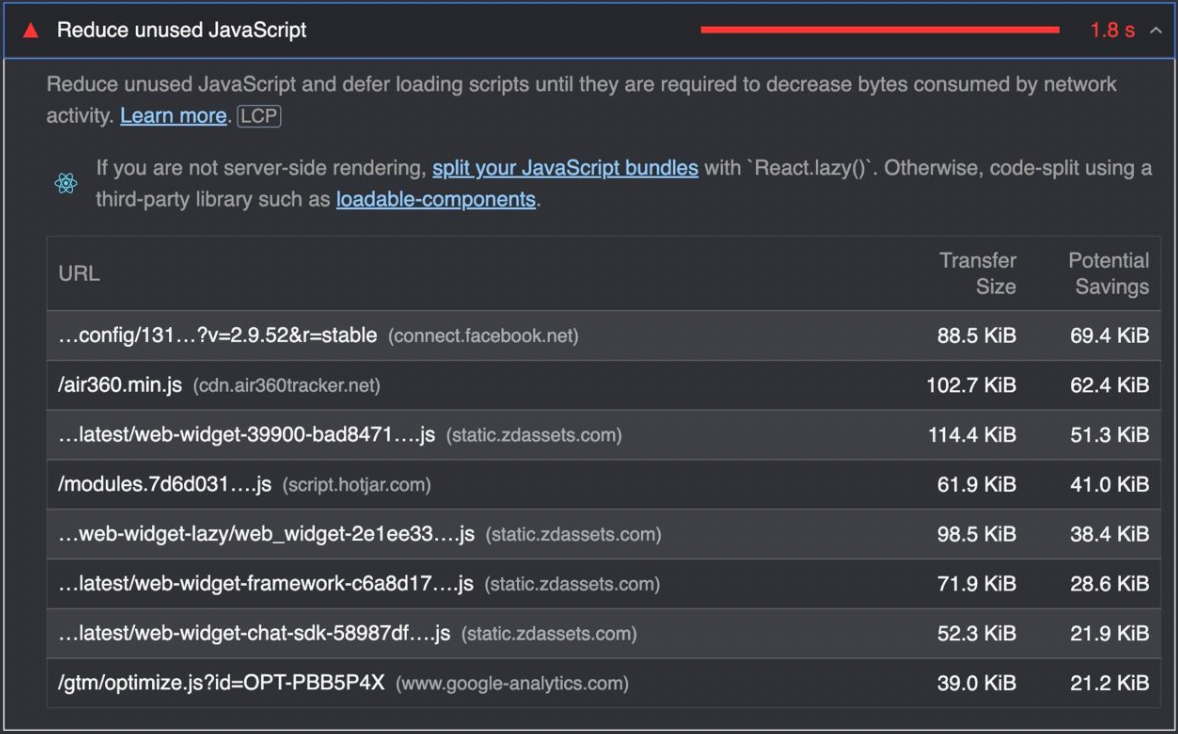Click the web-widget-chat-sdk-58987df script URL
Viewport: 1178px width, 734px height.
(x=254, y=634)
